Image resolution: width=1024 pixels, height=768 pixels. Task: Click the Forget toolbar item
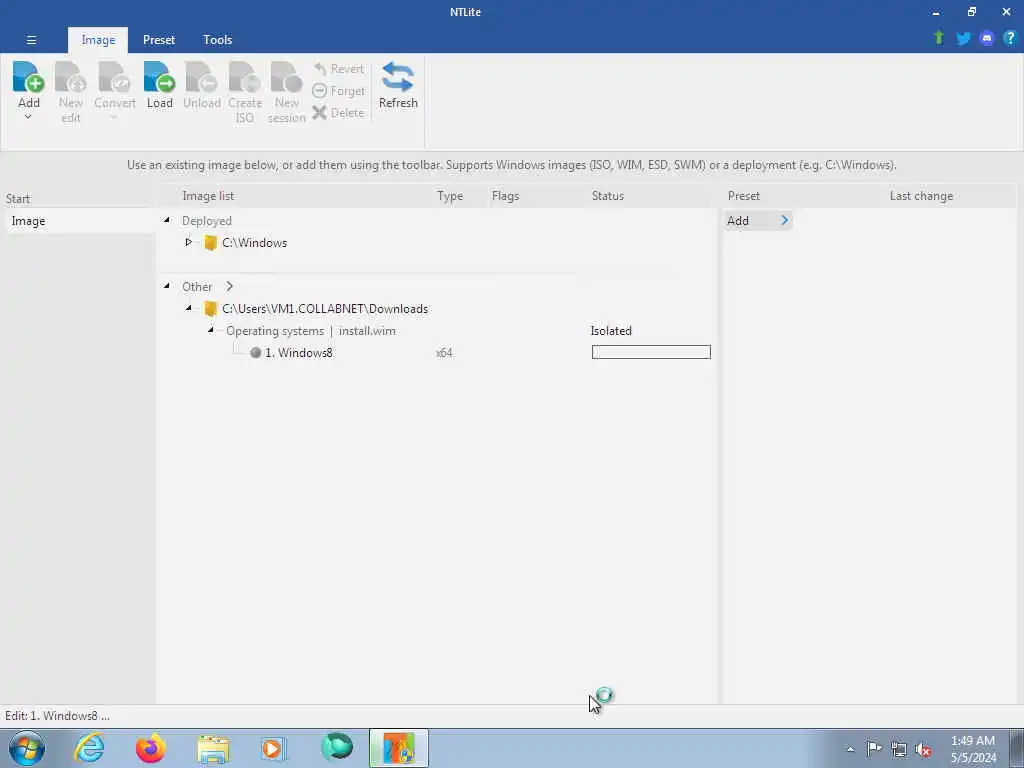[x=338, y=91]
